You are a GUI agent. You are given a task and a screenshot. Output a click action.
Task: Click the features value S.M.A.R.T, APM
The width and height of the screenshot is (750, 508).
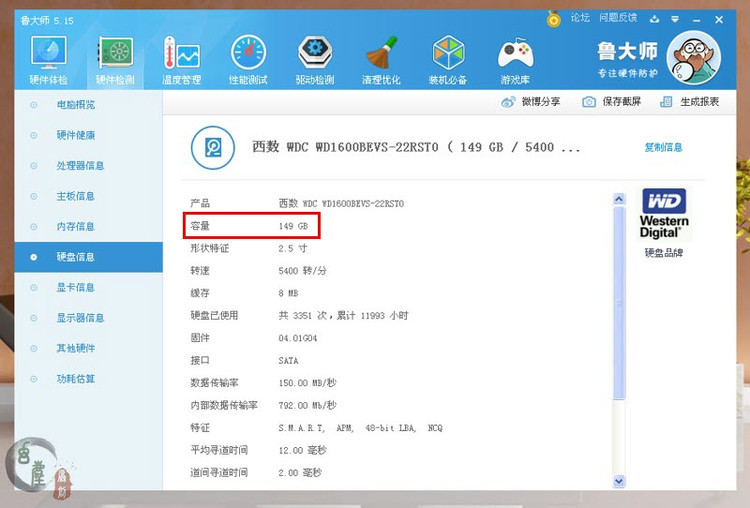point(361,428)
